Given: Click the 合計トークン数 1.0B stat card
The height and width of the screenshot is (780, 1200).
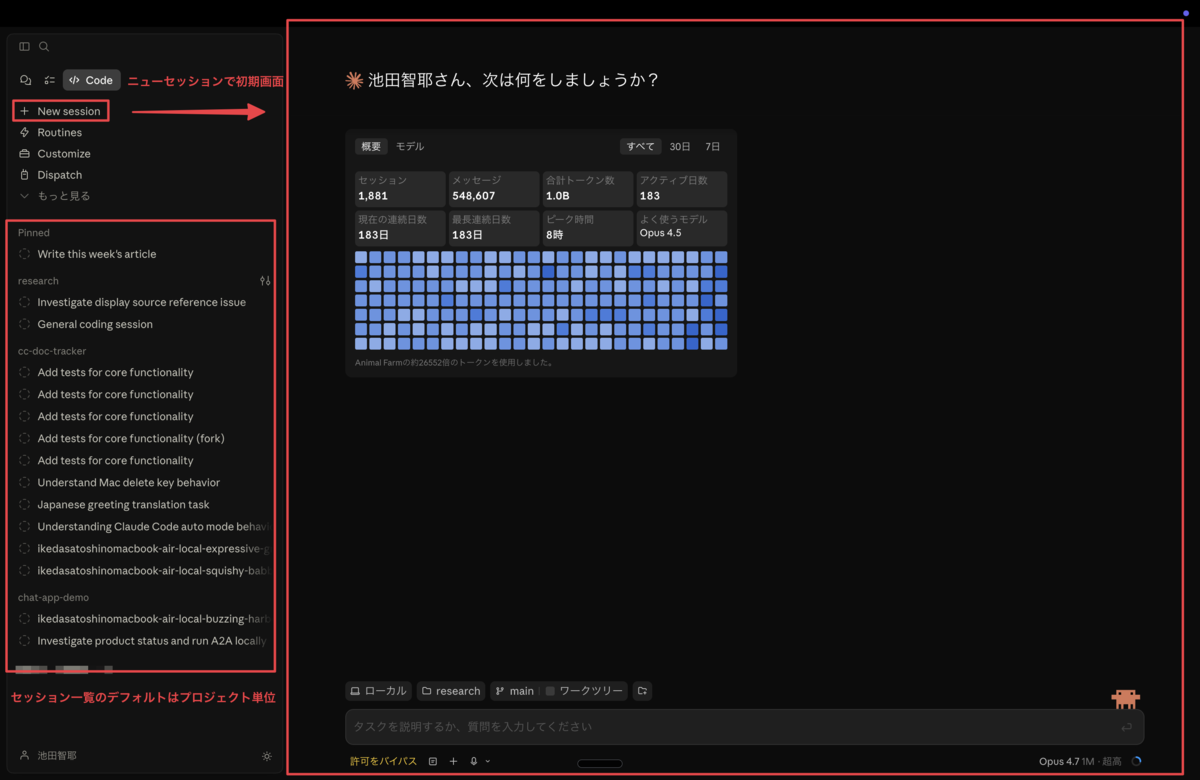Looking at the screenshot, I should (587, 188).
